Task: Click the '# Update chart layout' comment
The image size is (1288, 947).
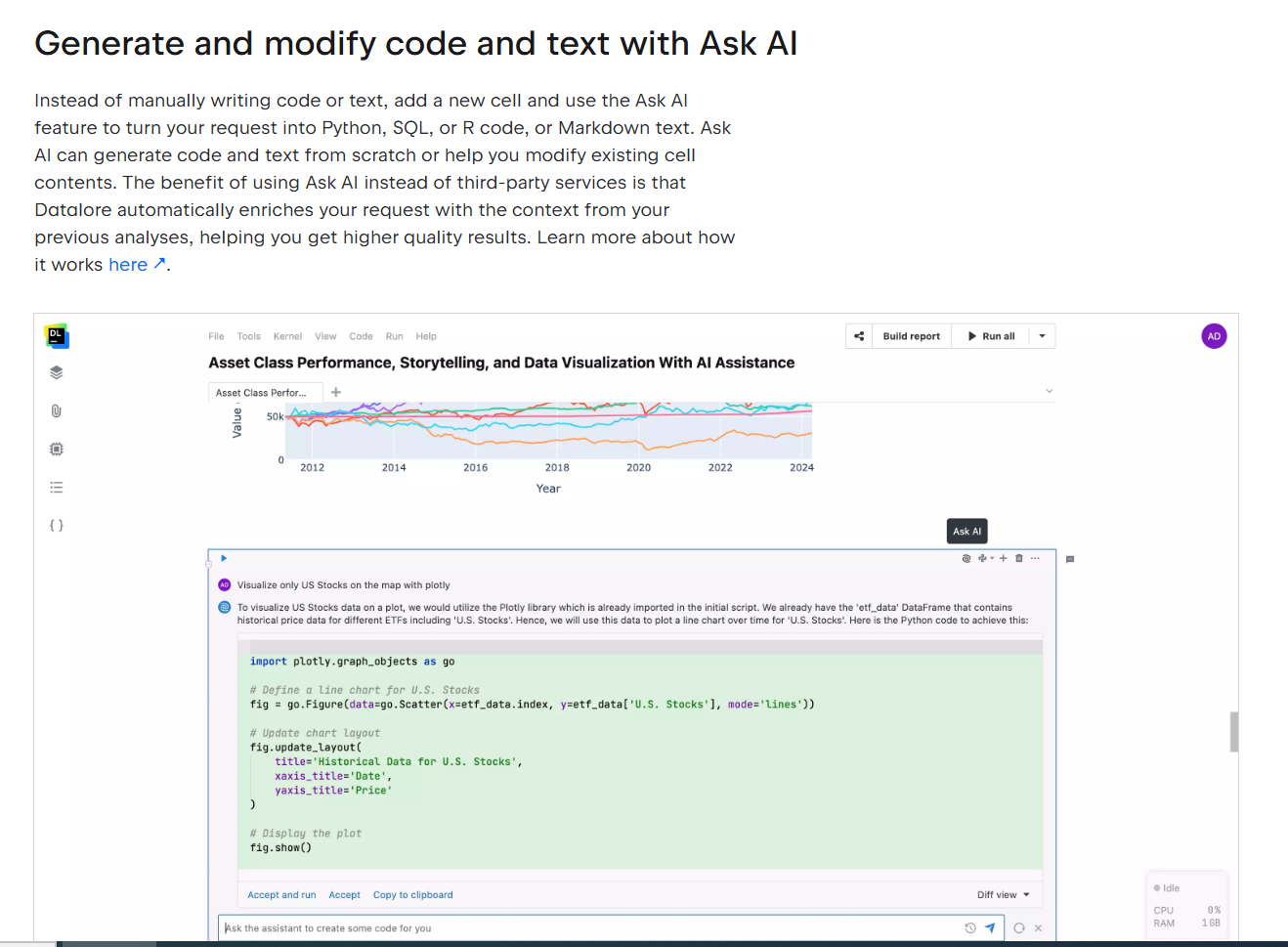Action: point(315,733)
